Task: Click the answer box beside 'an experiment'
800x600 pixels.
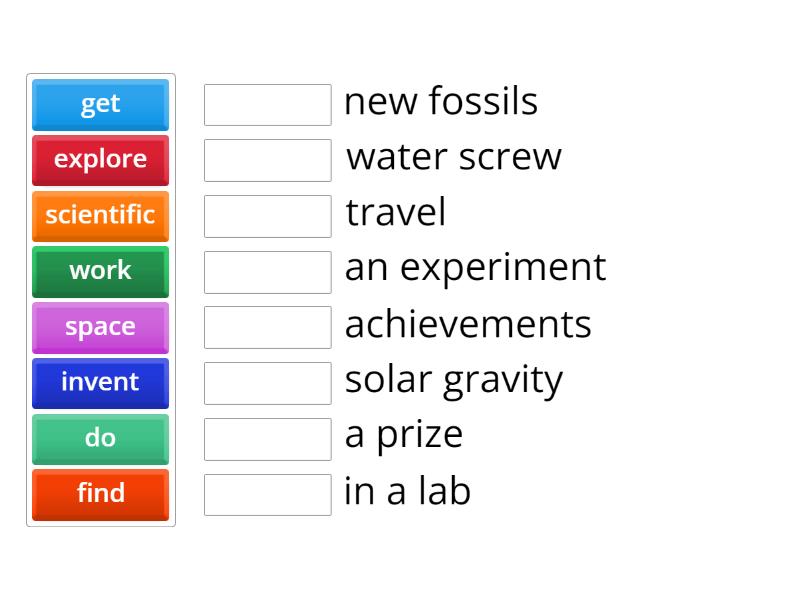Action: tap(267, 270)
